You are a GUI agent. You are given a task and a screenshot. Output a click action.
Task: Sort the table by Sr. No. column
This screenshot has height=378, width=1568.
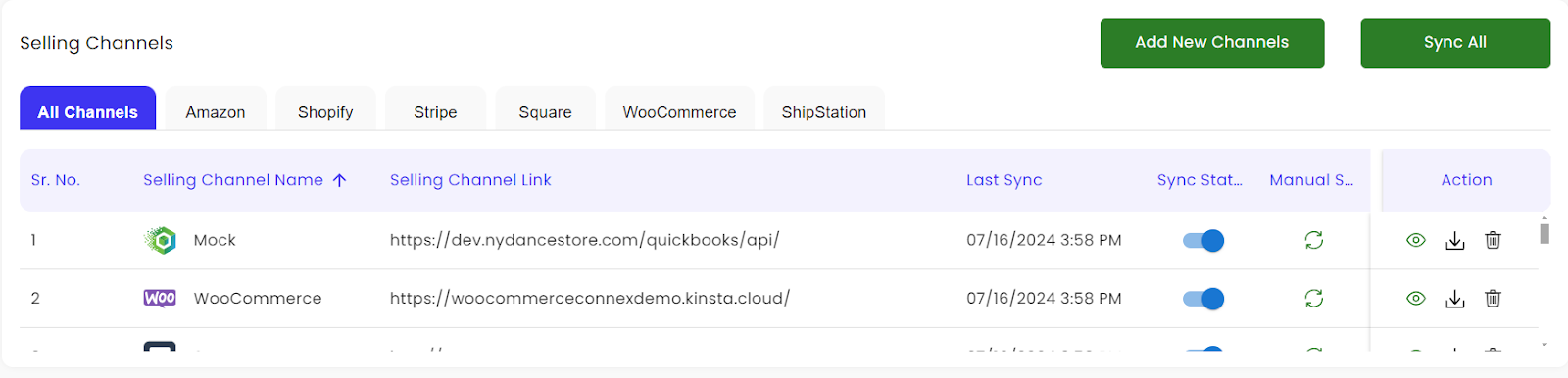pyautogui.click(x=56, y=180)
